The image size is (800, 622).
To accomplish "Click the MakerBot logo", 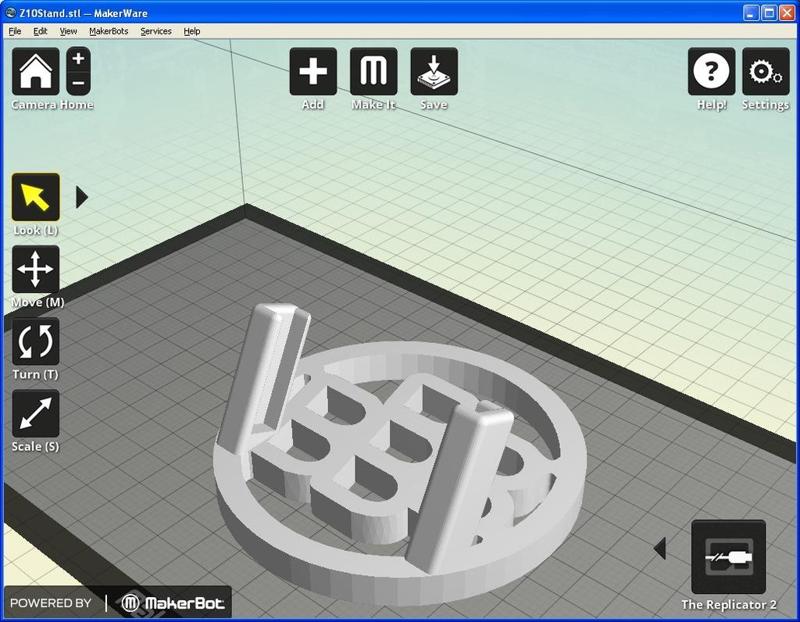I will 173,603.
